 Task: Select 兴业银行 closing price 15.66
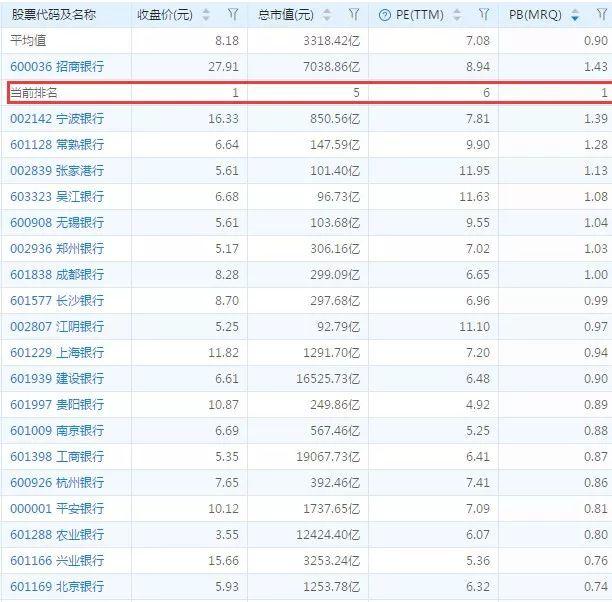tap(223, 561)
